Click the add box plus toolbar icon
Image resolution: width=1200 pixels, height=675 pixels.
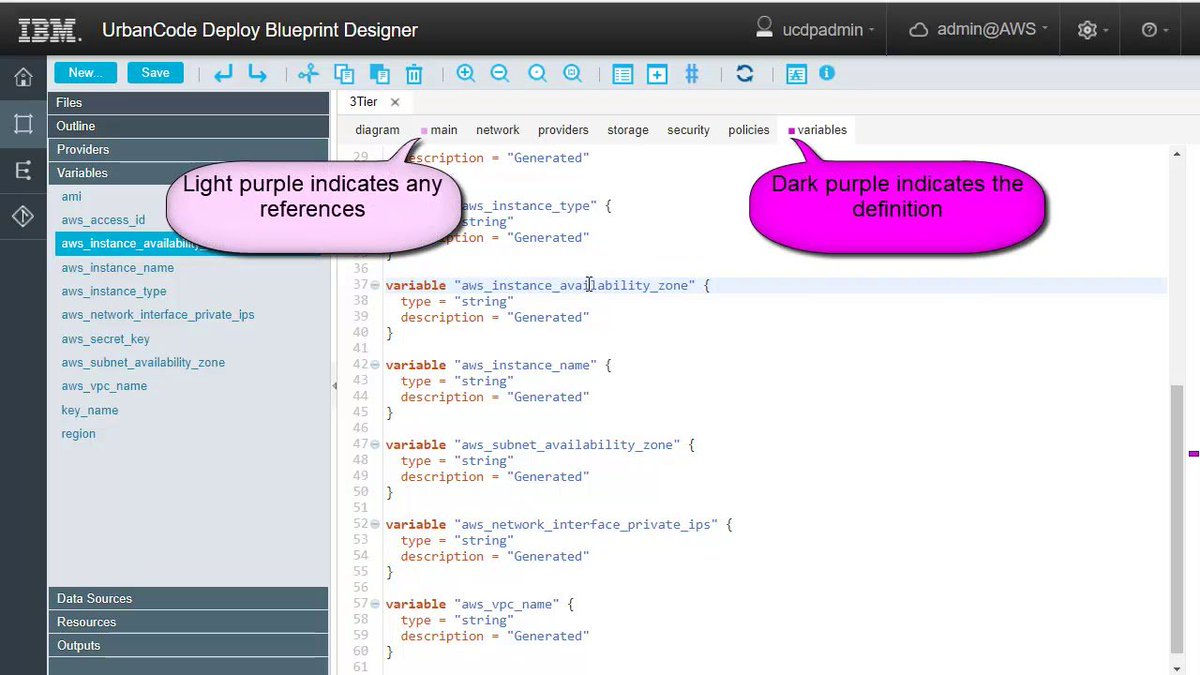pyautogui.click(x=657, y=74)
